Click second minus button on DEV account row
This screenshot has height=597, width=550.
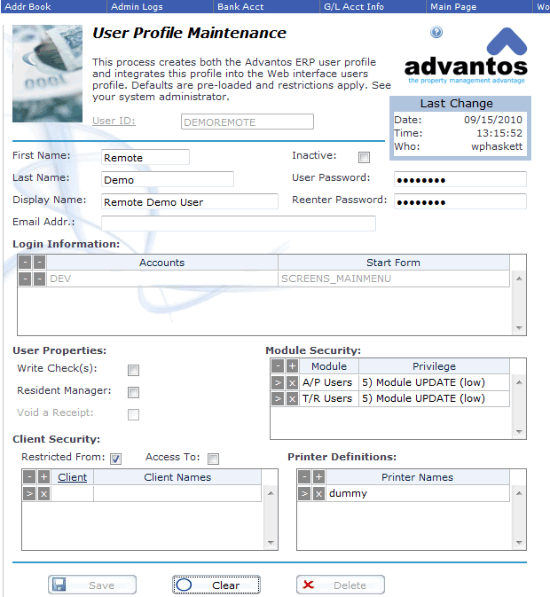coord(39,279)
